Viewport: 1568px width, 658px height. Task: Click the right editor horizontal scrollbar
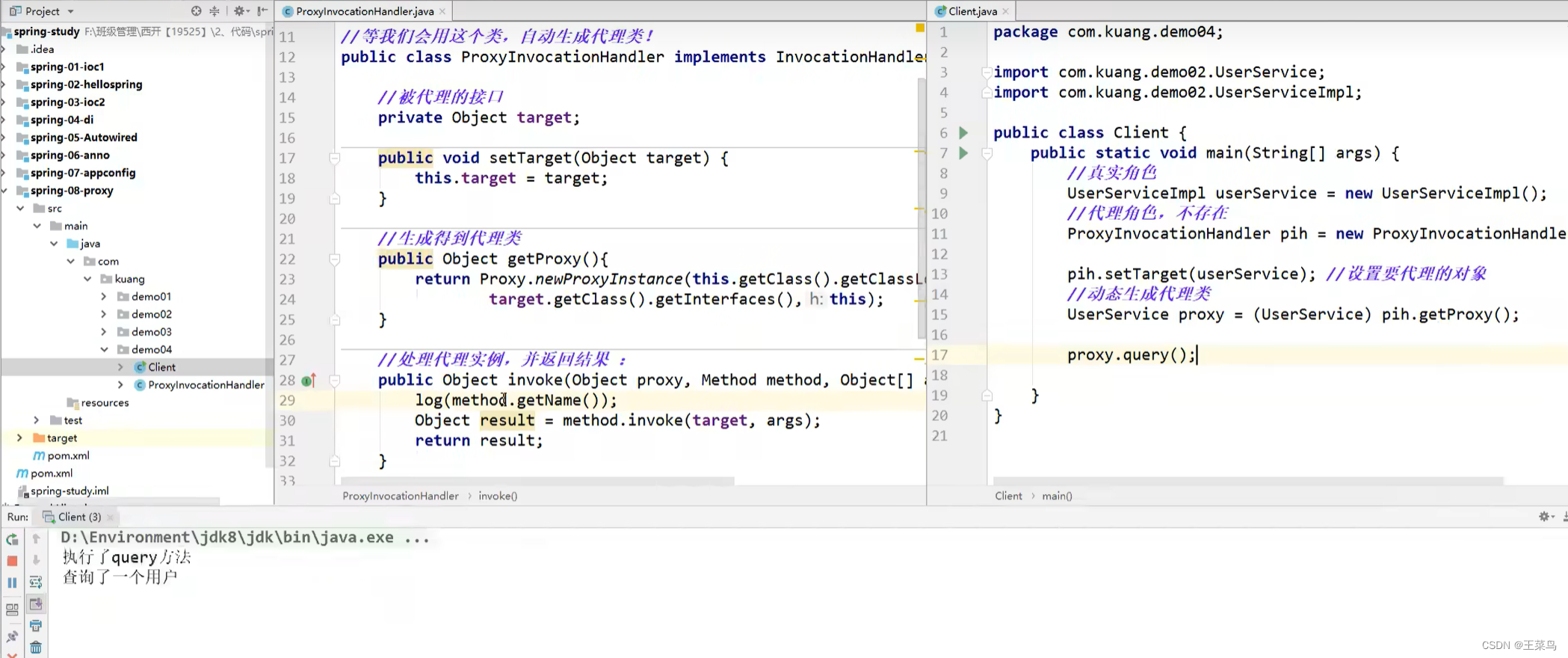tap(1247, 481)
